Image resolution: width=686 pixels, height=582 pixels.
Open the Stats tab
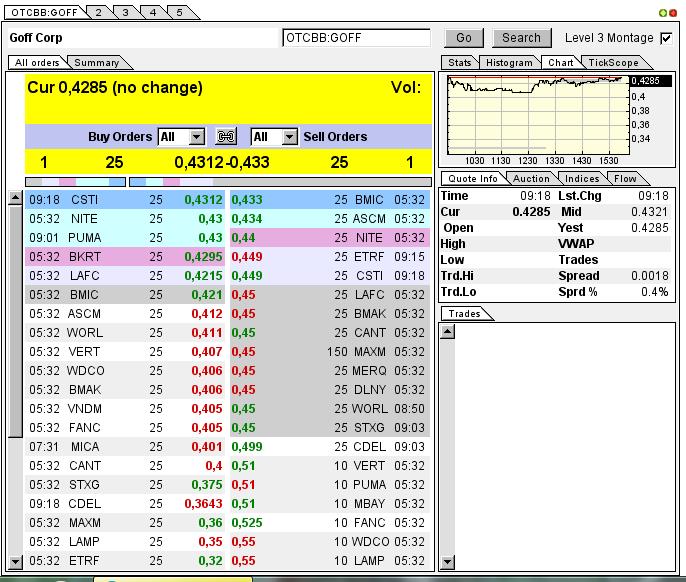tap(459, 63)
